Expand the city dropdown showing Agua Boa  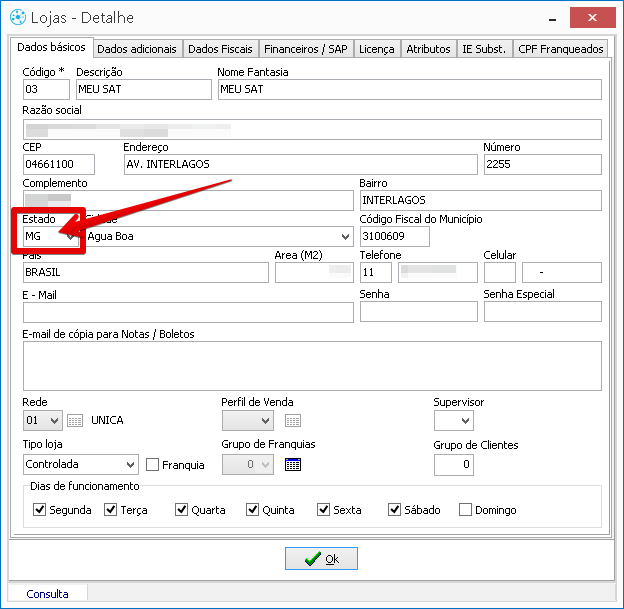pos(219,236)
